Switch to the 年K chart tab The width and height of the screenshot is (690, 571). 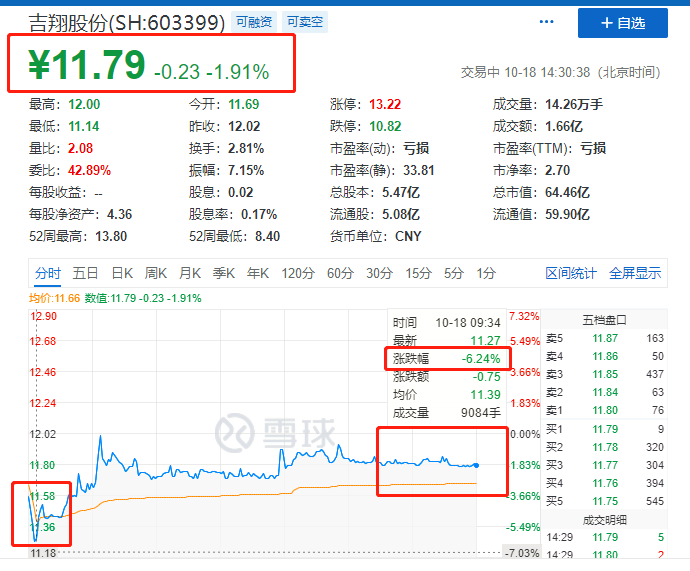coord(257,273)
